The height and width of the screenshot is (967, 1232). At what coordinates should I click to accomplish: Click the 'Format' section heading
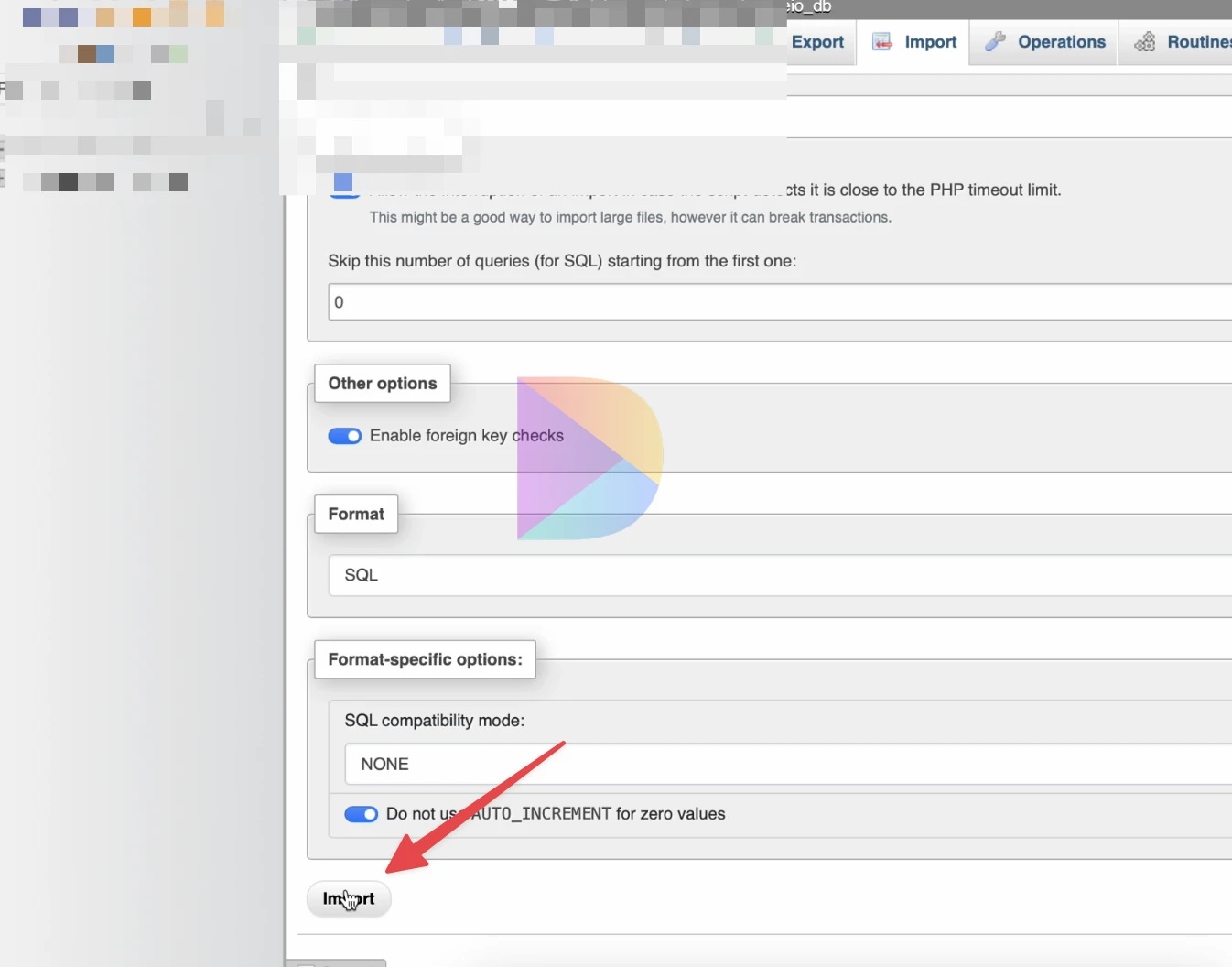tap(356, 514)
